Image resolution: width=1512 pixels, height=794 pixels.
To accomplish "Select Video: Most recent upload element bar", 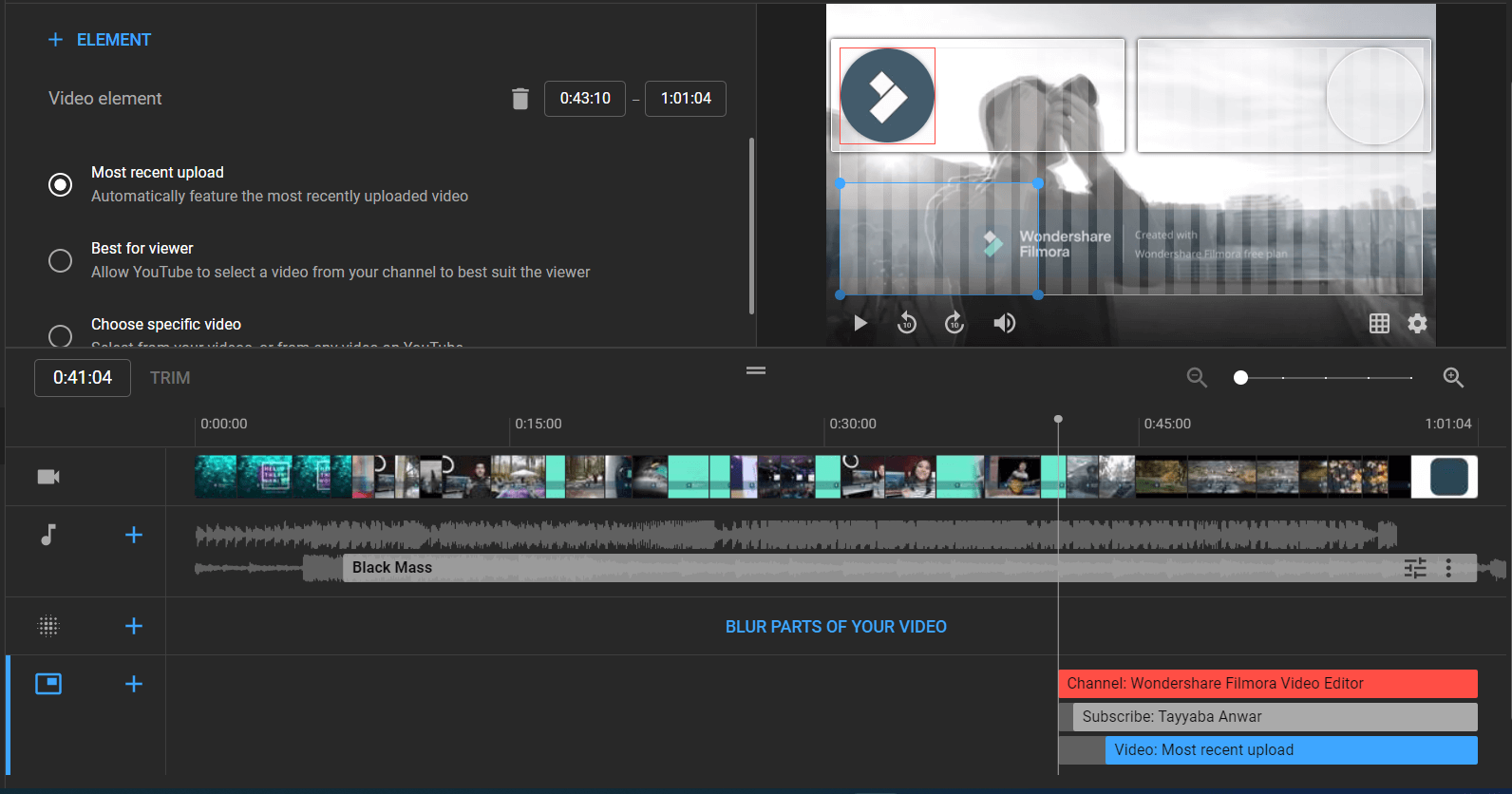I will [x=1292, y=750].
